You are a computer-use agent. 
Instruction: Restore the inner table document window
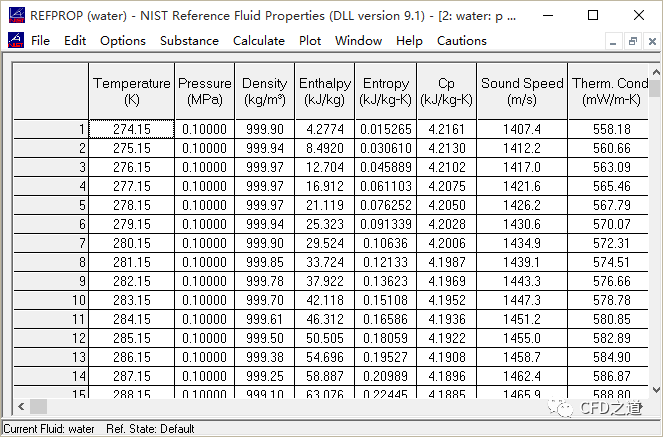pos(633,41)
